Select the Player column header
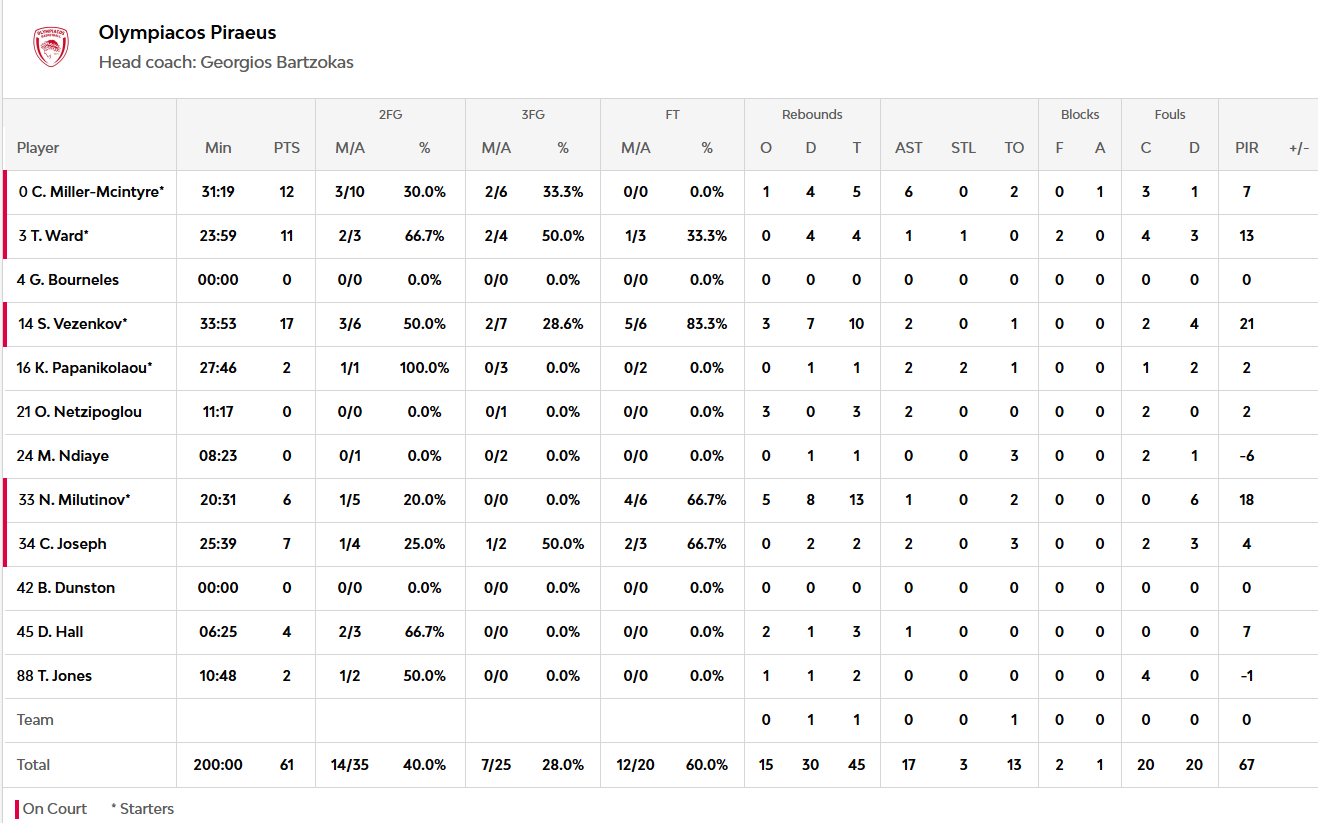The height and width of the screenshot is (823, 1318). point(38,148)
